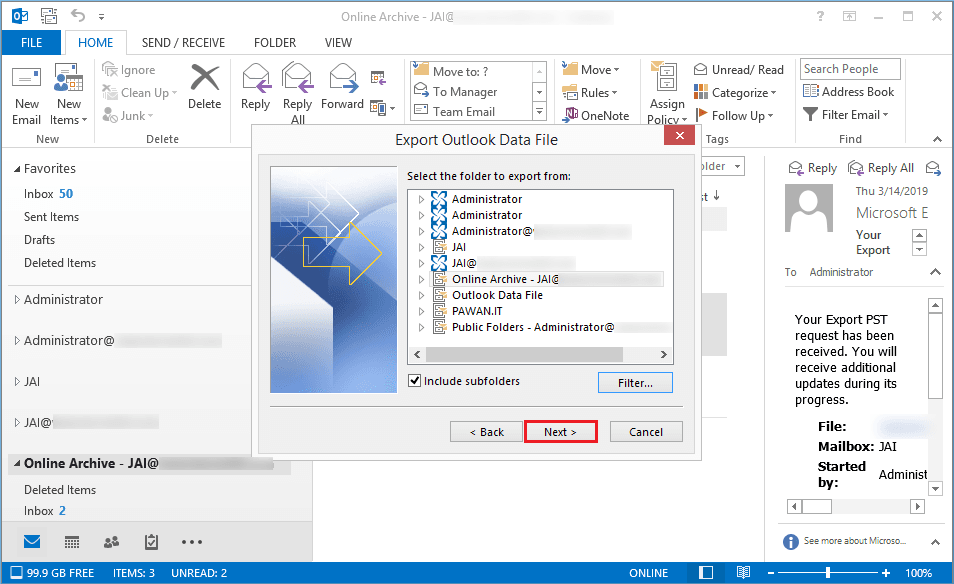Open the FILE tab
The width and height of the screenshot is (954, 584).
32,43
